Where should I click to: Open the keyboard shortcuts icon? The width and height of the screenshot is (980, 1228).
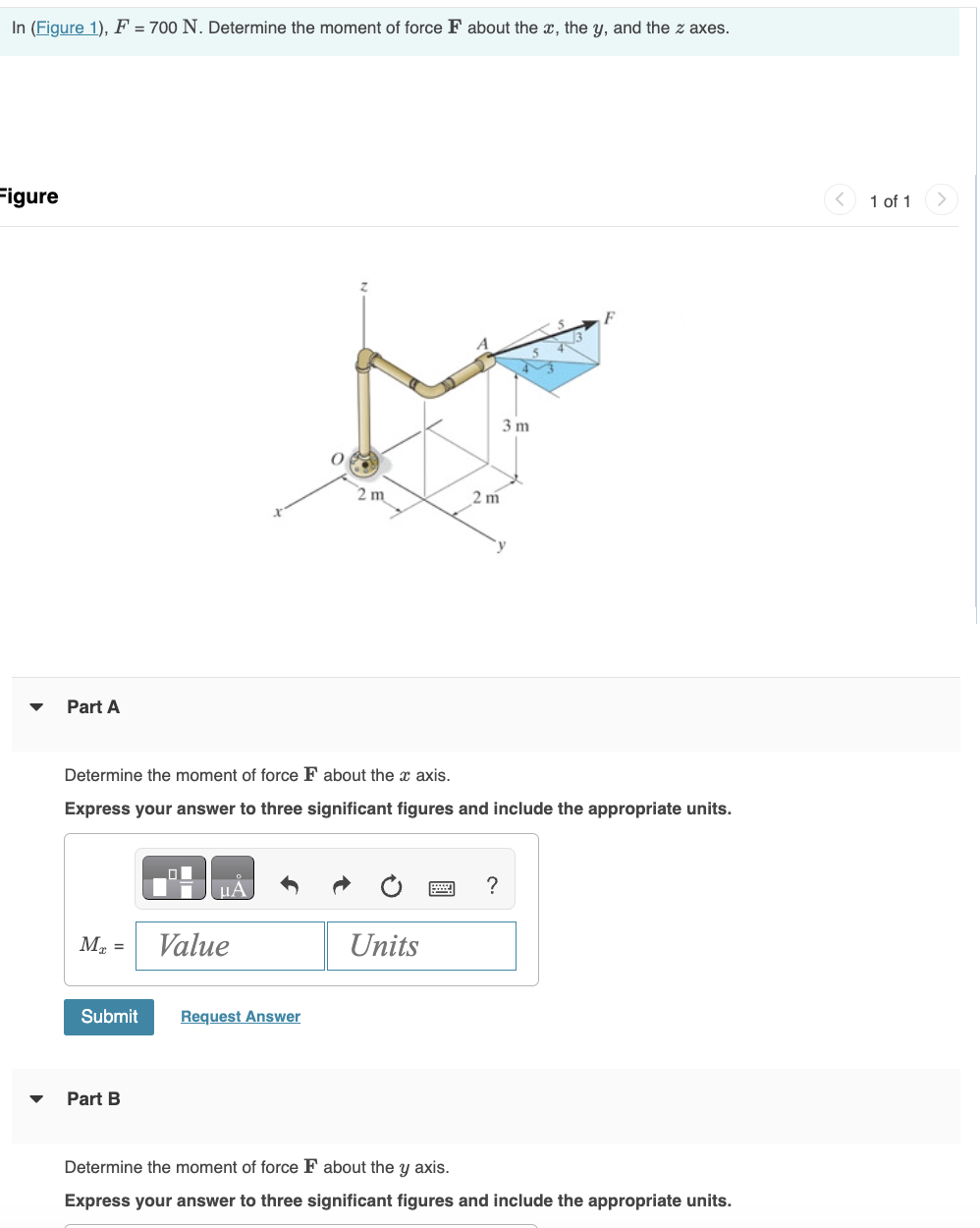point(442,887)
